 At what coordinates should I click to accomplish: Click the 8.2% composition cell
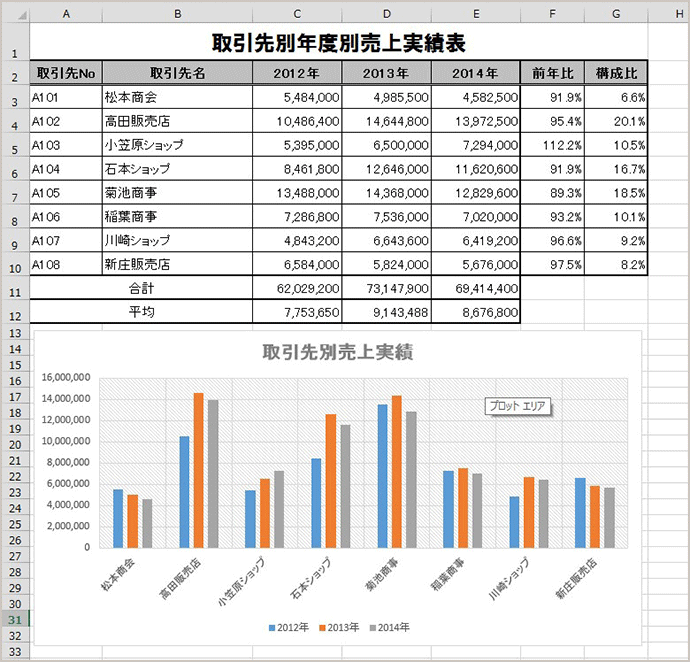point(616,264)
